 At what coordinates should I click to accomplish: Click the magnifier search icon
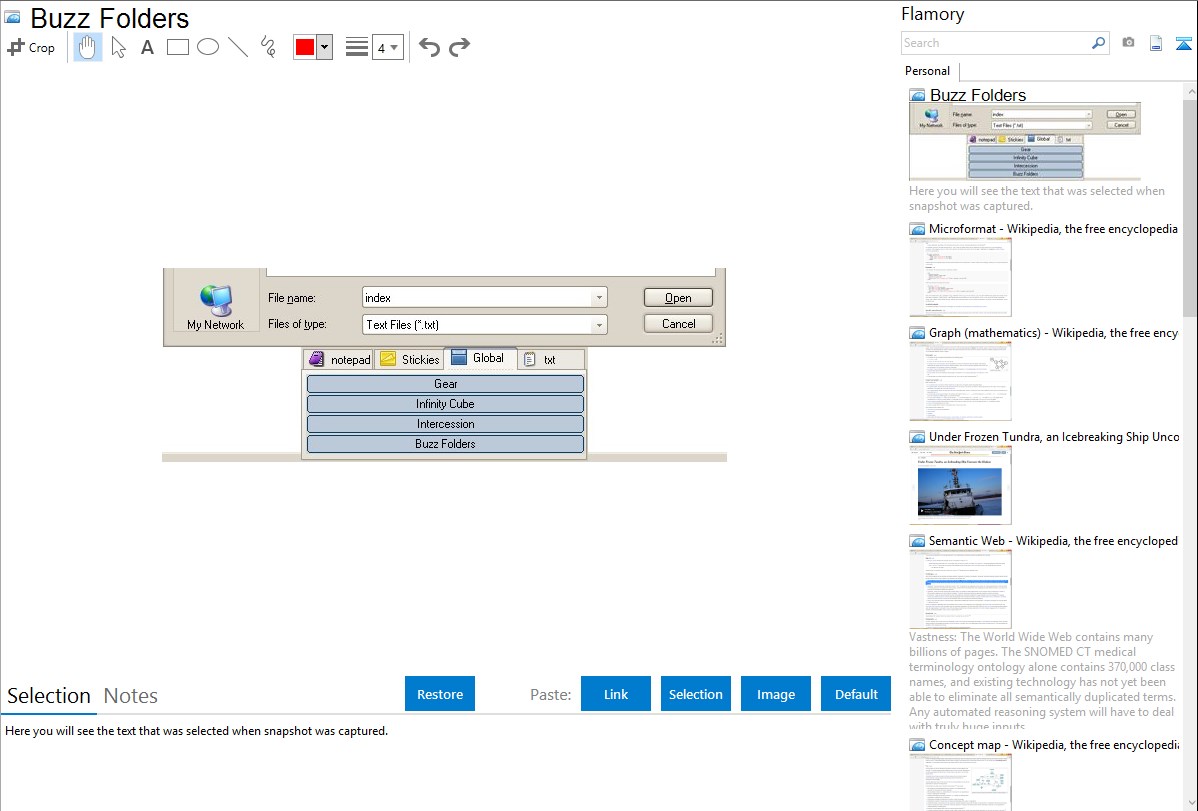pyautogui.click(x=1099, y=43)
